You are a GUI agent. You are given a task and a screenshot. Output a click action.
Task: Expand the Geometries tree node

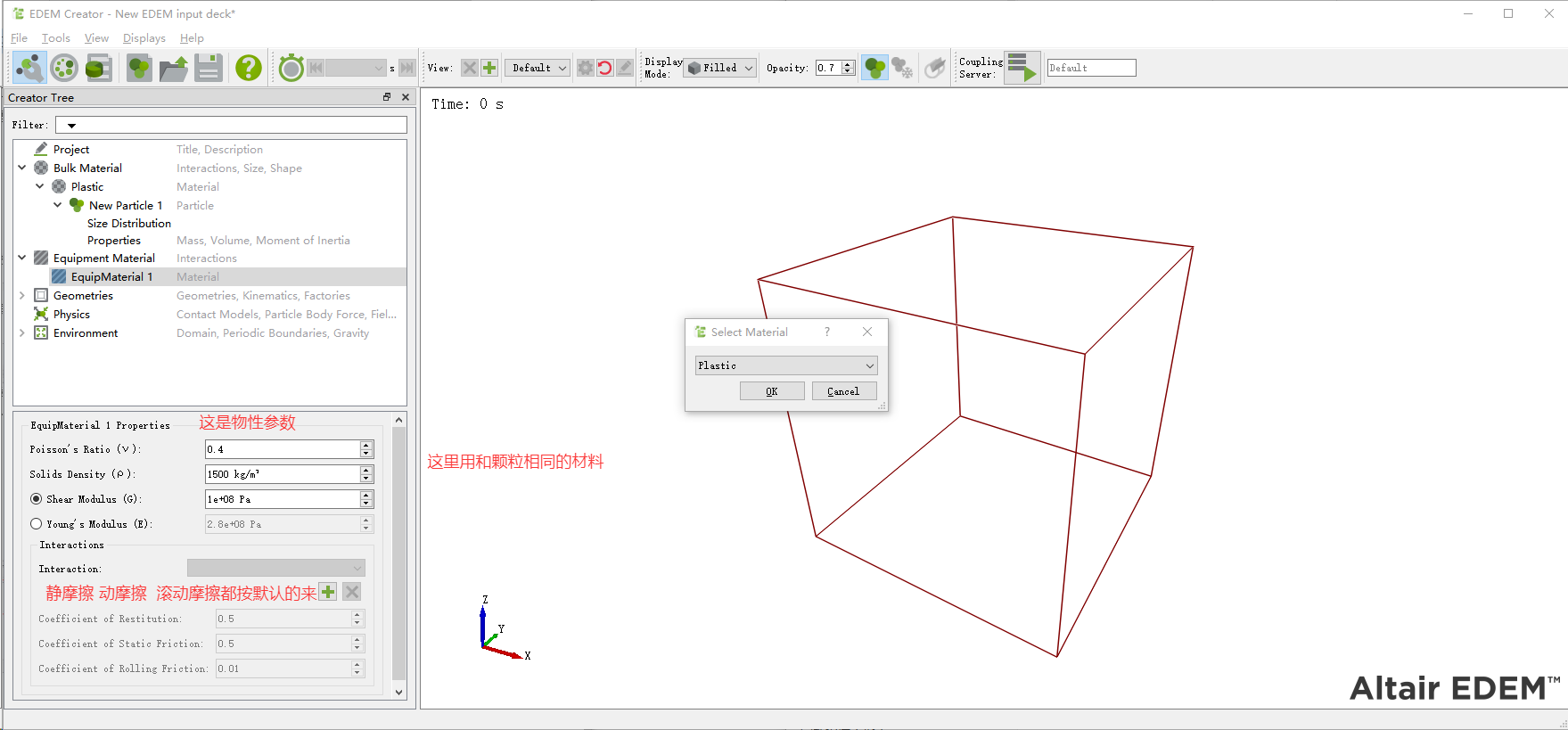[22, 296]
